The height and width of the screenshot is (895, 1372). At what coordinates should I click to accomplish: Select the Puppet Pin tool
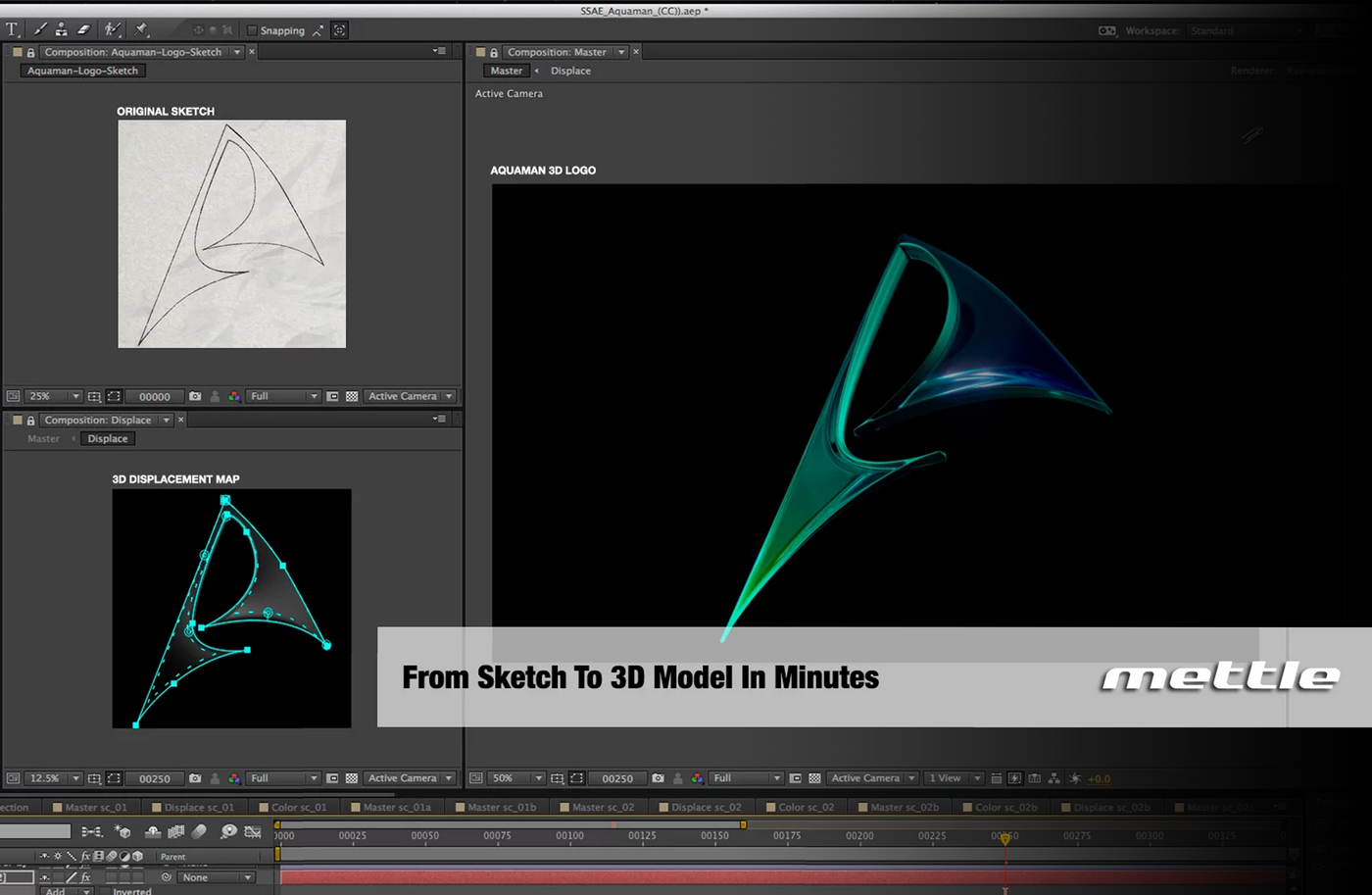[141, 30]
